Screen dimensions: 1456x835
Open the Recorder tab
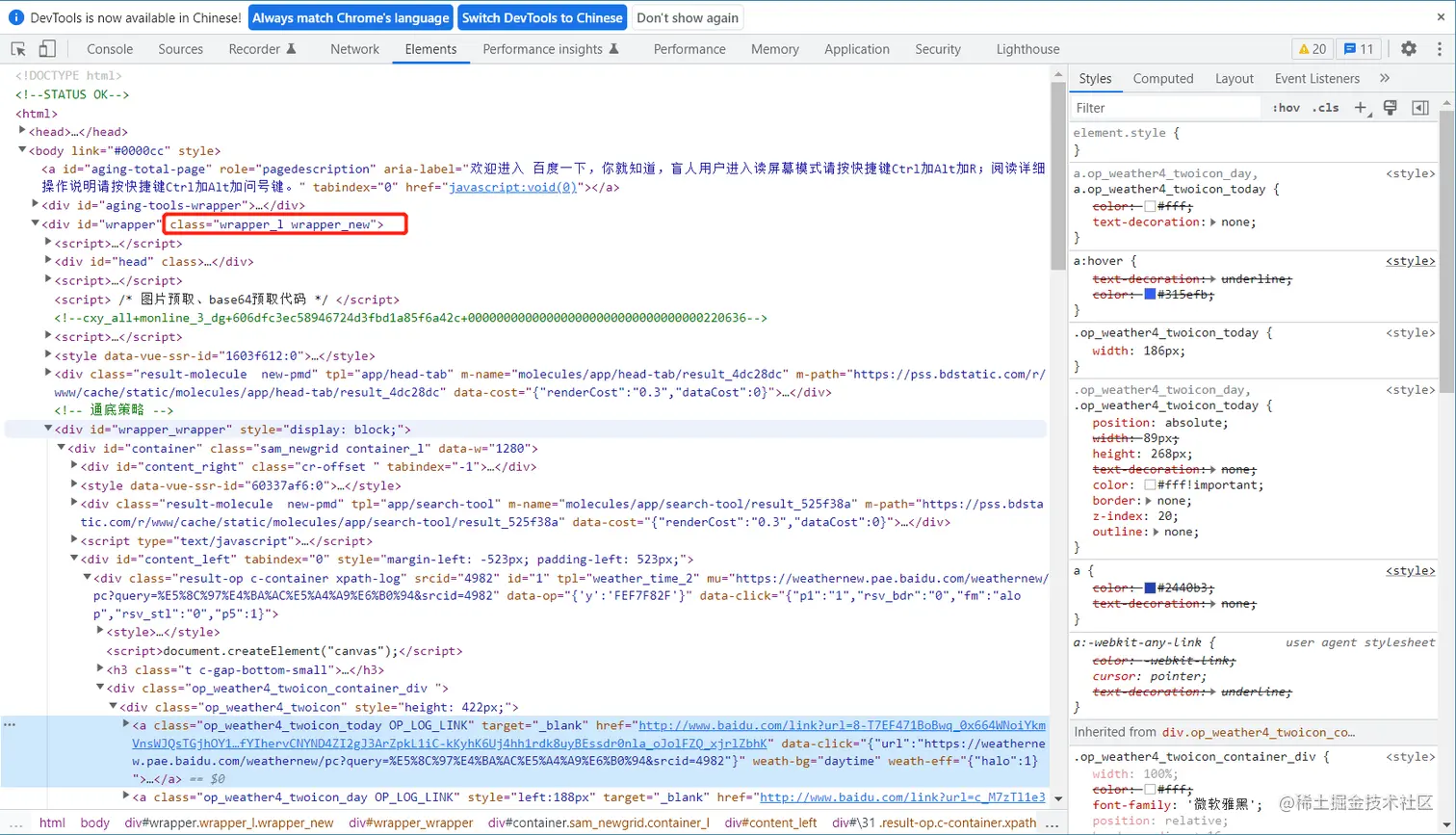pos(262,49)
